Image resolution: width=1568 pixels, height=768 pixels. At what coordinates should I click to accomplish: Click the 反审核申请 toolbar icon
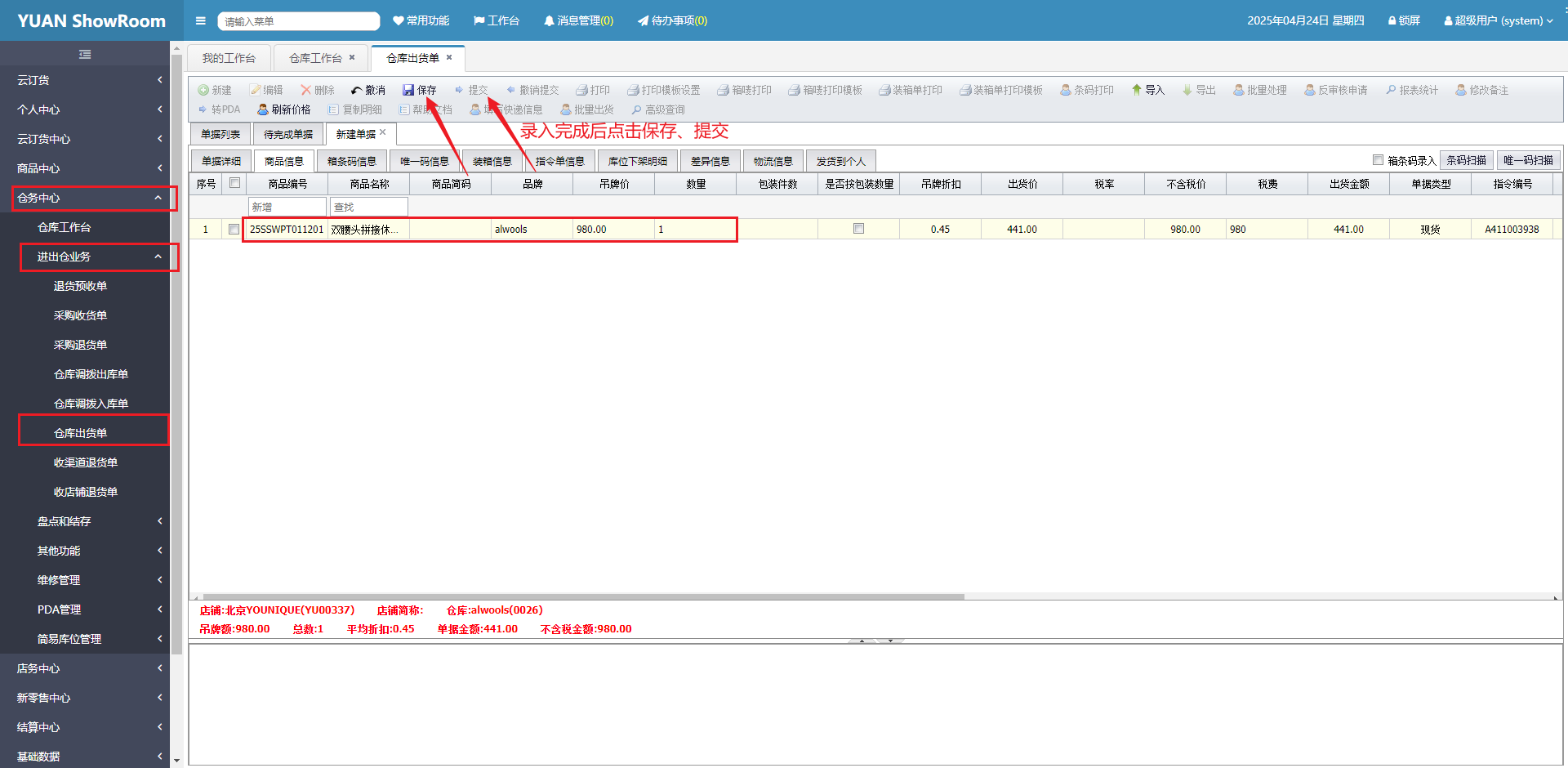click(x=1310, y=90)
